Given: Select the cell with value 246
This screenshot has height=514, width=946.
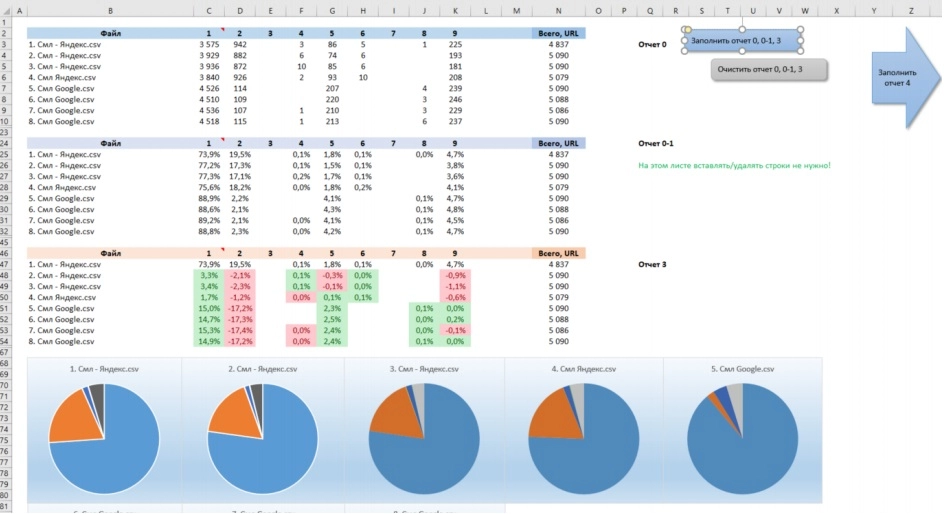Looking at the screenshot, I should click(455, 100).
